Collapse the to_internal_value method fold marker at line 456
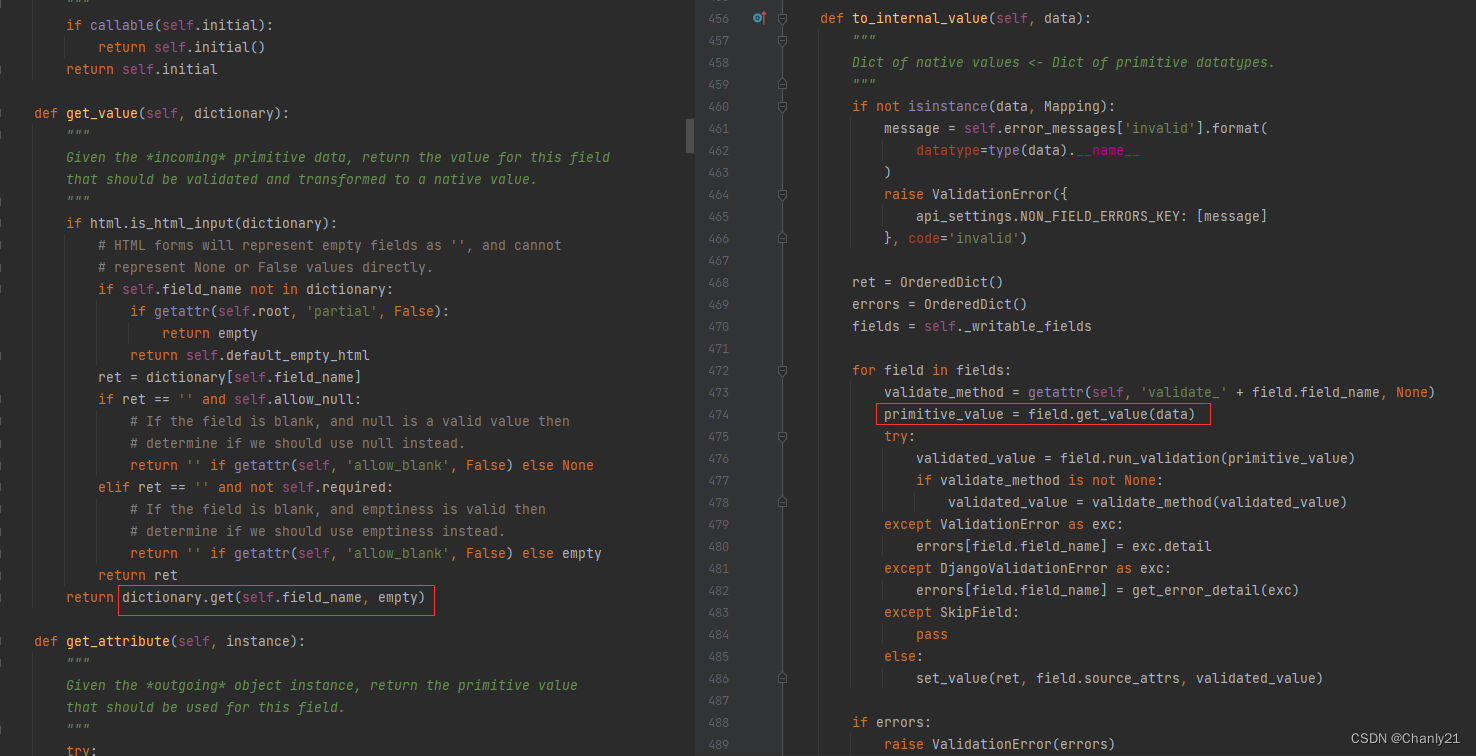Image resolution: width=1476 pixels, height=756 pixels. 783,18
